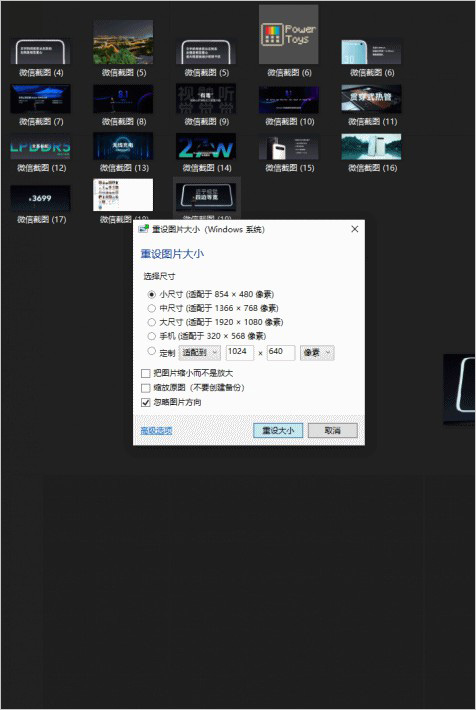Open the 适配到 fit mode dropdown
The image size is (476, 710).
click(200, 353)
